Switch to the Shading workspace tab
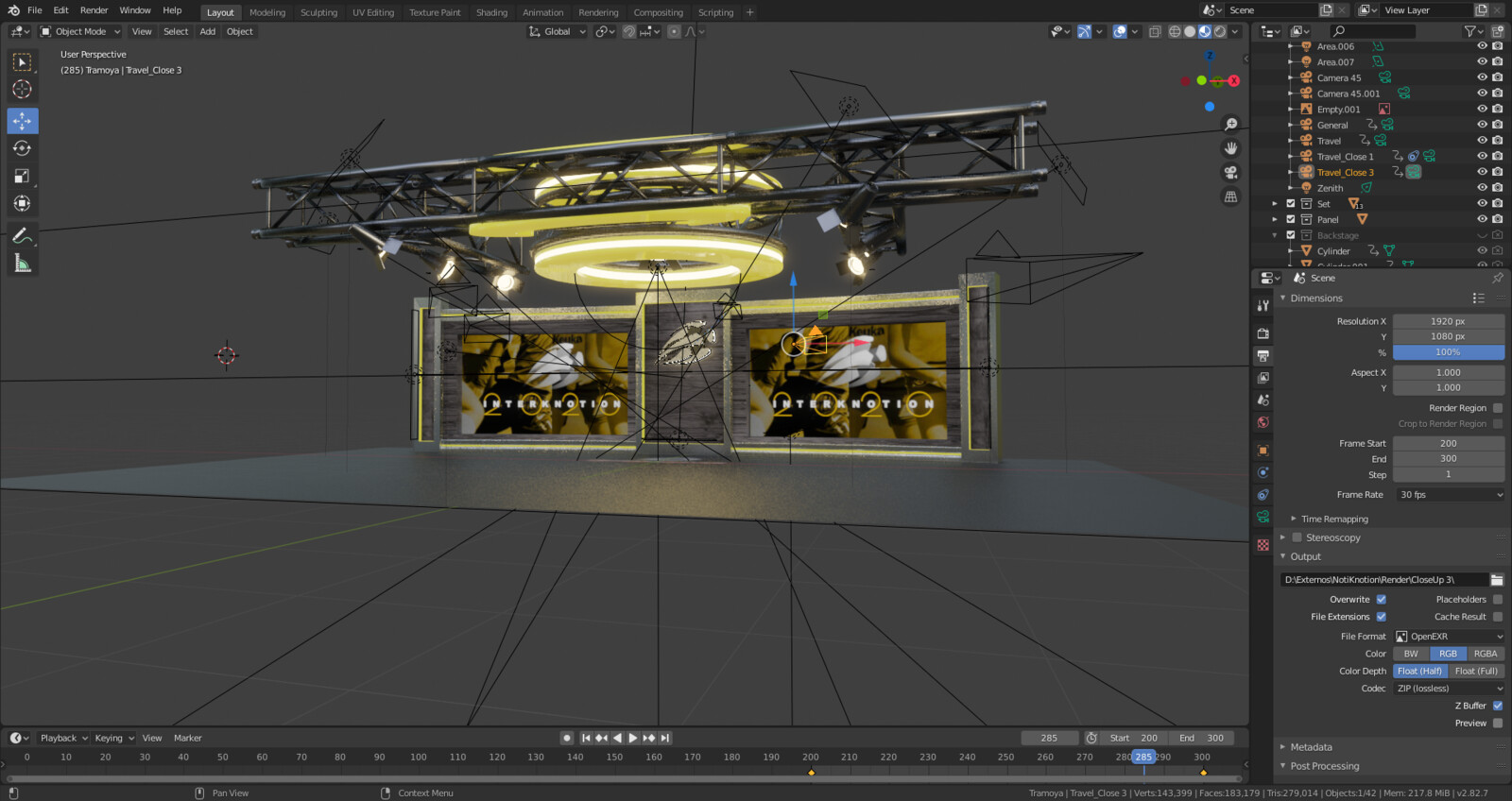This screenshot has height=801, width=1512. pyautogui.click(x=491, y=12)
